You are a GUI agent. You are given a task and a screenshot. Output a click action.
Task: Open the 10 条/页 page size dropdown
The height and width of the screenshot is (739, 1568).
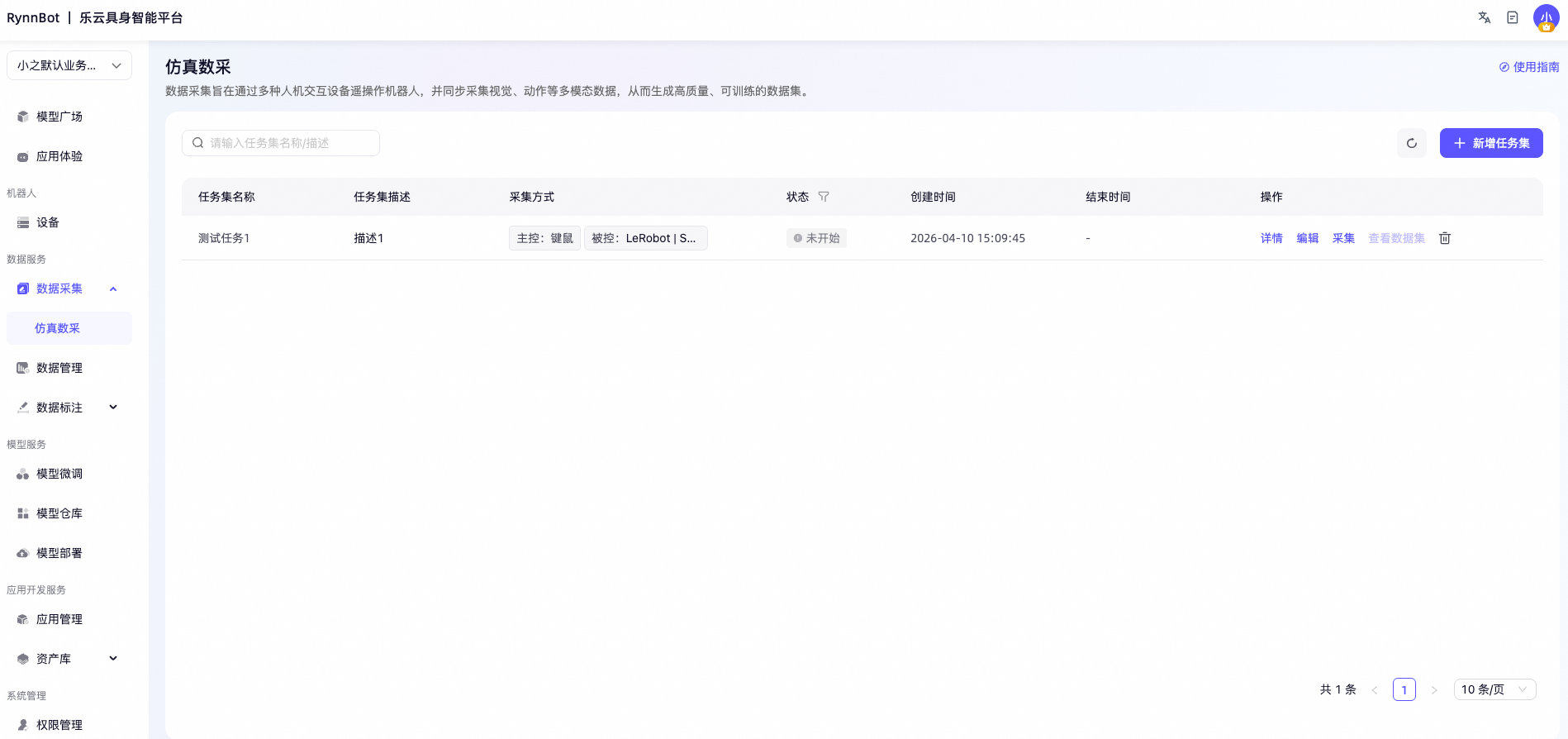coord(1494,689)
